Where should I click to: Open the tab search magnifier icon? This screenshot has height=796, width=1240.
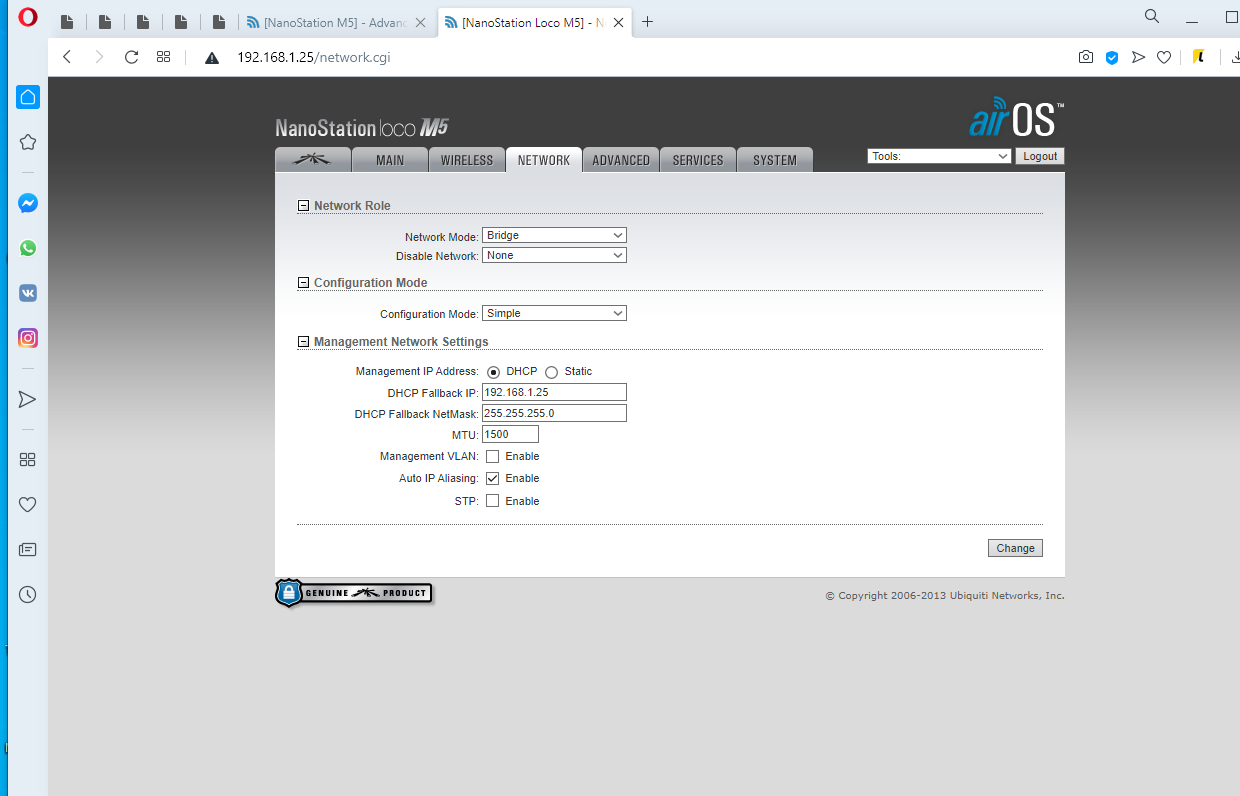coord(1152,16)
